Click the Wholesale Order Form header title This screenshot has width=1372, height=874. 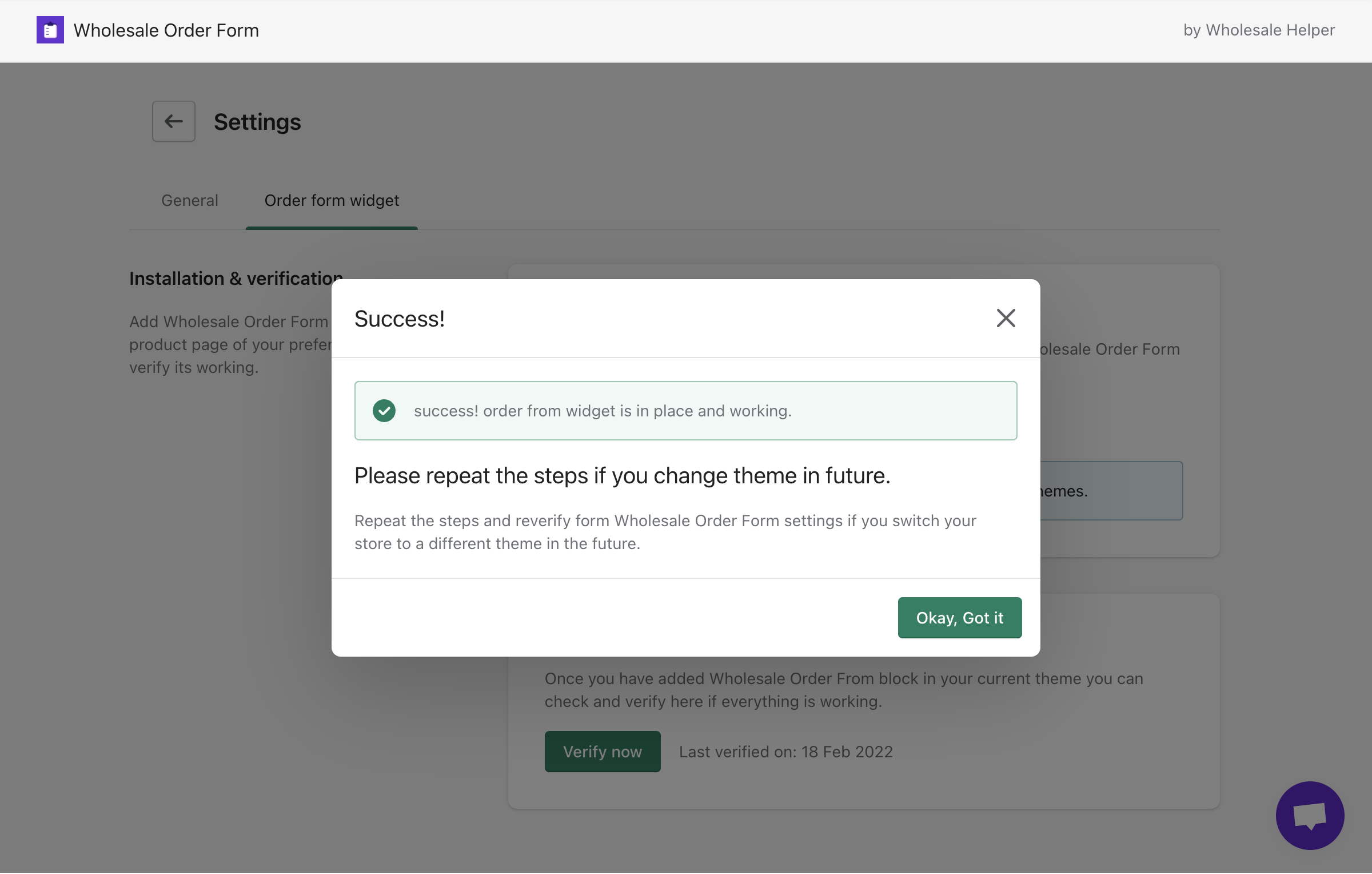(166, 30)
